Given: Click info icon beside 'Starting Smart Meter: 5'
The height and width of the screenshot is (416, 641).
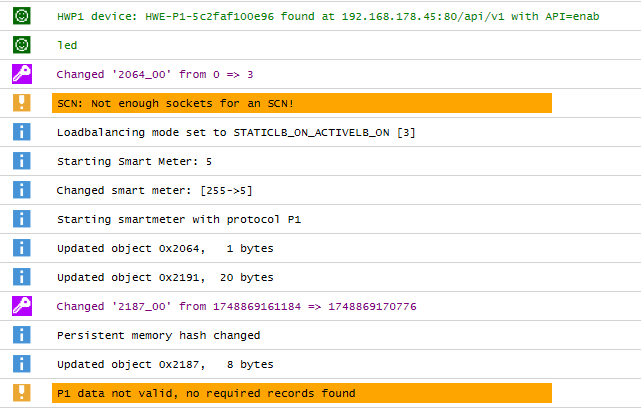Looking at the screenshot, I should tap(22, 161).
